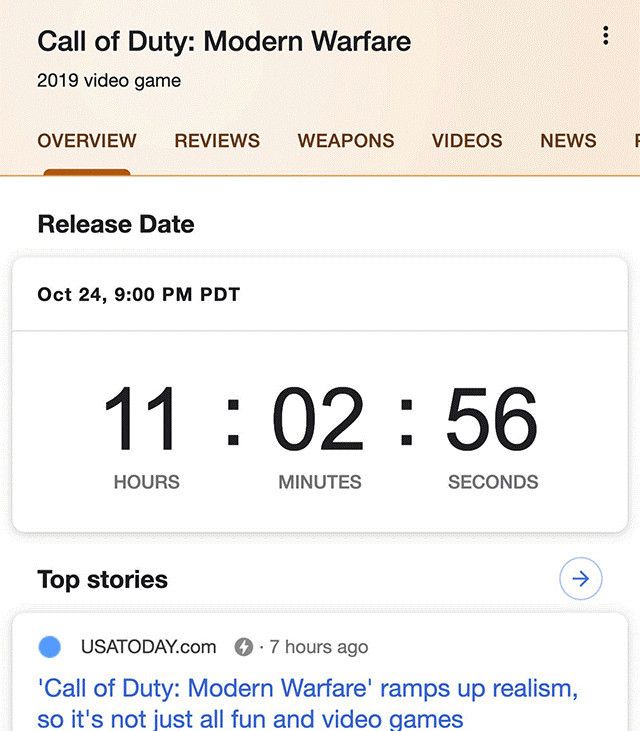This screenshot has width=640, height=731.
Task: Select the OVERVIEW tab
Action: [x=87, y=141]
